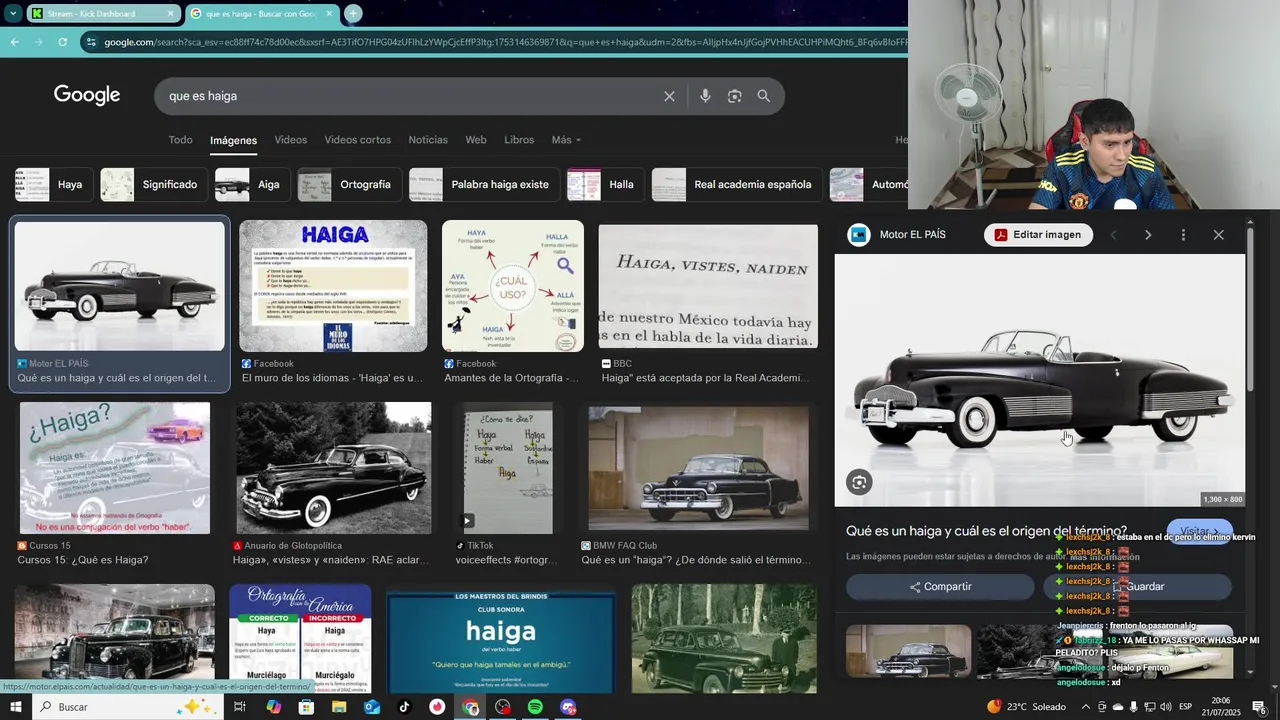Click the preview panel vertical scrollbar
The height and width of the screenshot is (720, 1280).
pos(1250,310)
